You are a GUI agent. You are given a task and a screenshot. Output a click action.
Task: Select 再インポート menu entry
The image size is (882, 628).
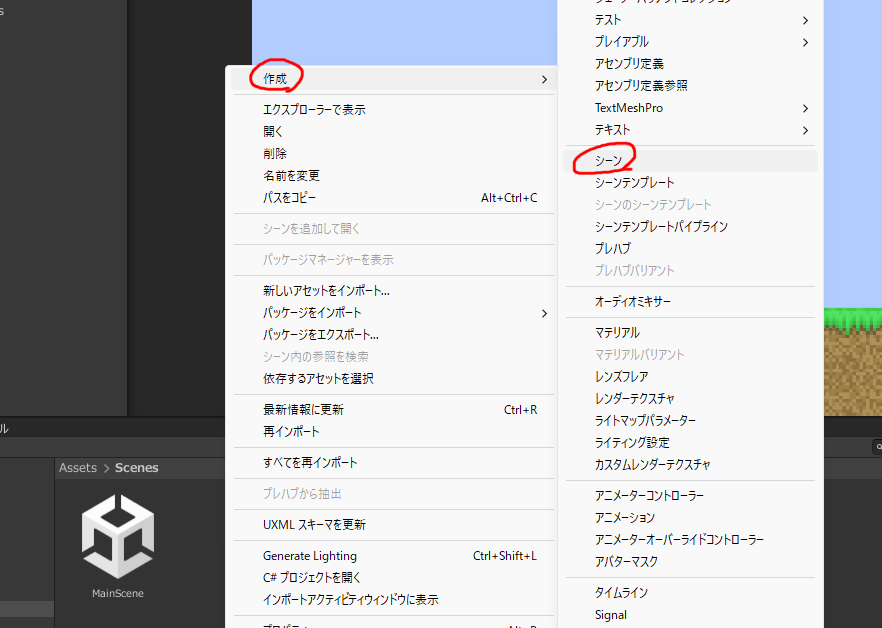(x=393, y=432)
